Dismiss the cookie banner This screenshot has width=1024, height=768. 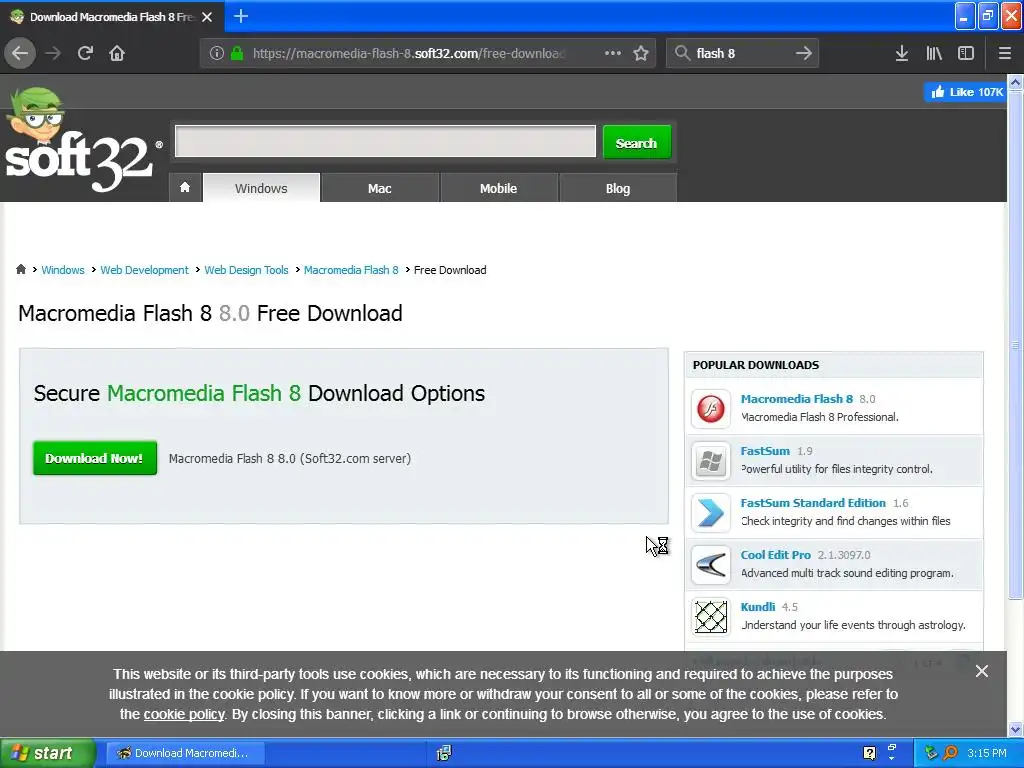tap(981, 671)
